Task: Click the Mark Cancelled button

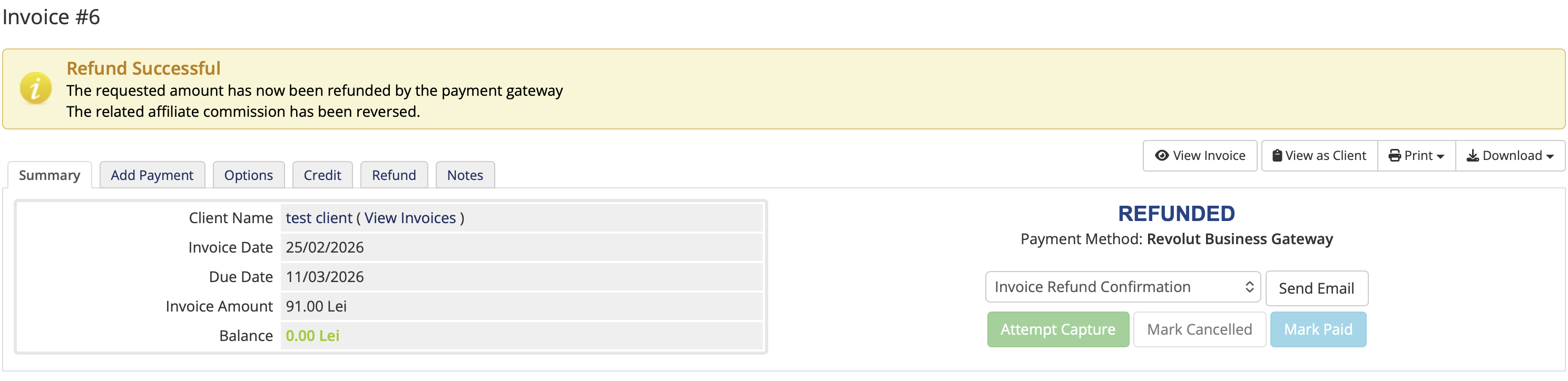Action: [x=1199, y=329]
